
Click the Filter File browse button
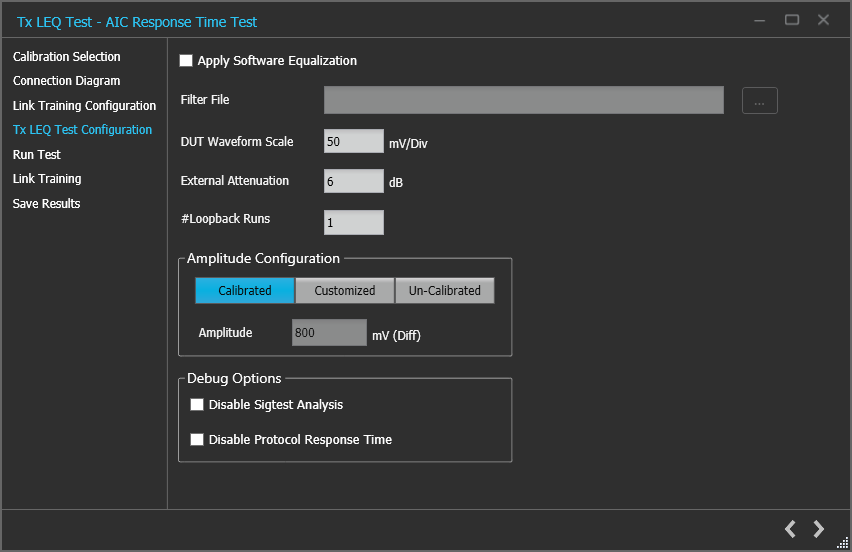point(759,101)
